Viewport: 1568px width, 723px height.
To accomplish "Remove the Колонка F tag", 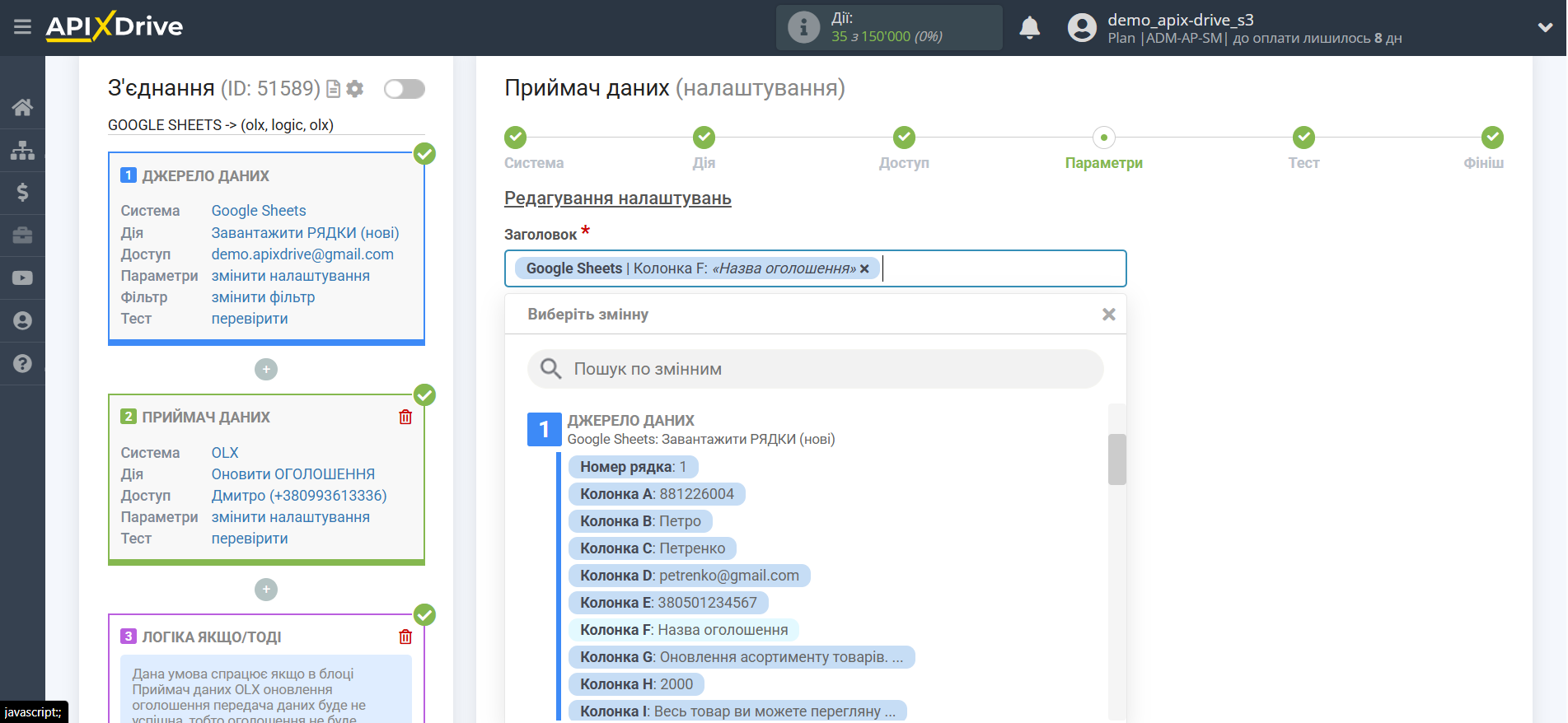I will tap(864, 268).
